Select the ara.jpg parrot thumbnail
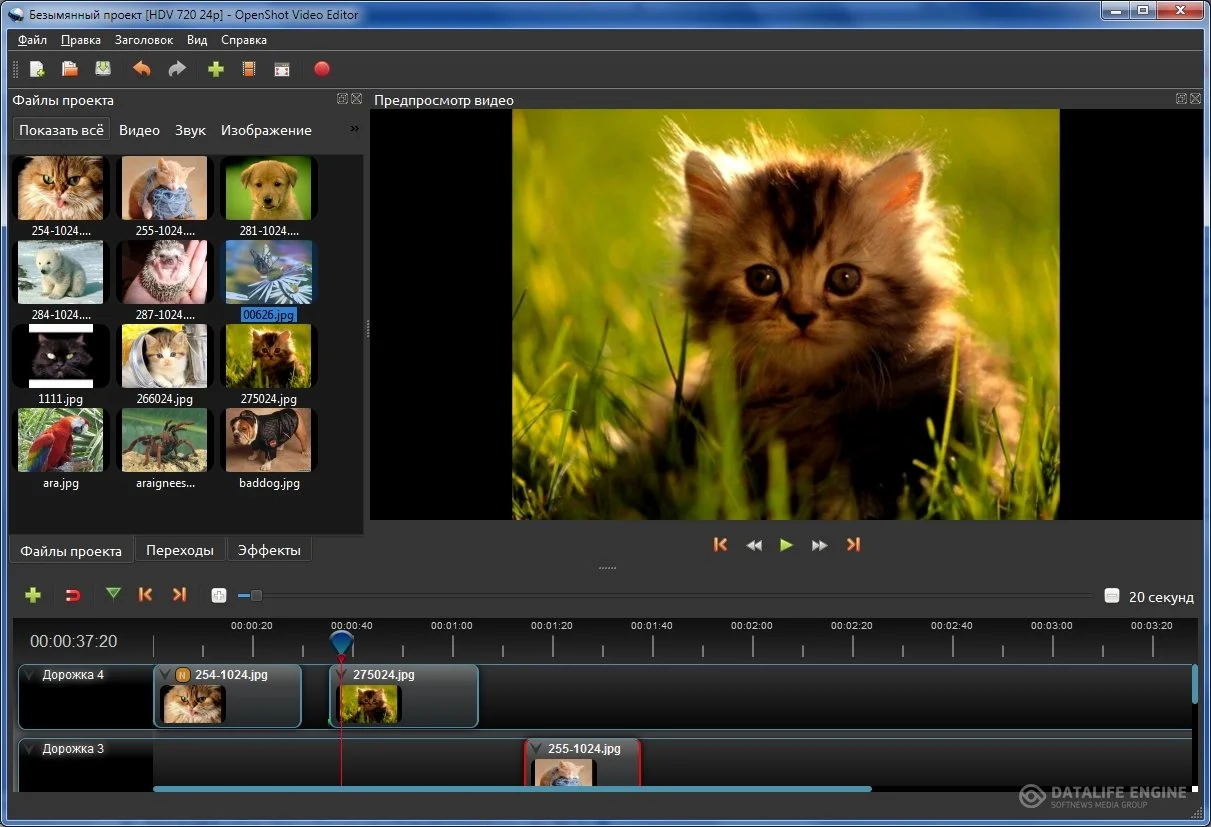This screenshot has width=1211, height=827. coord(60,441)
